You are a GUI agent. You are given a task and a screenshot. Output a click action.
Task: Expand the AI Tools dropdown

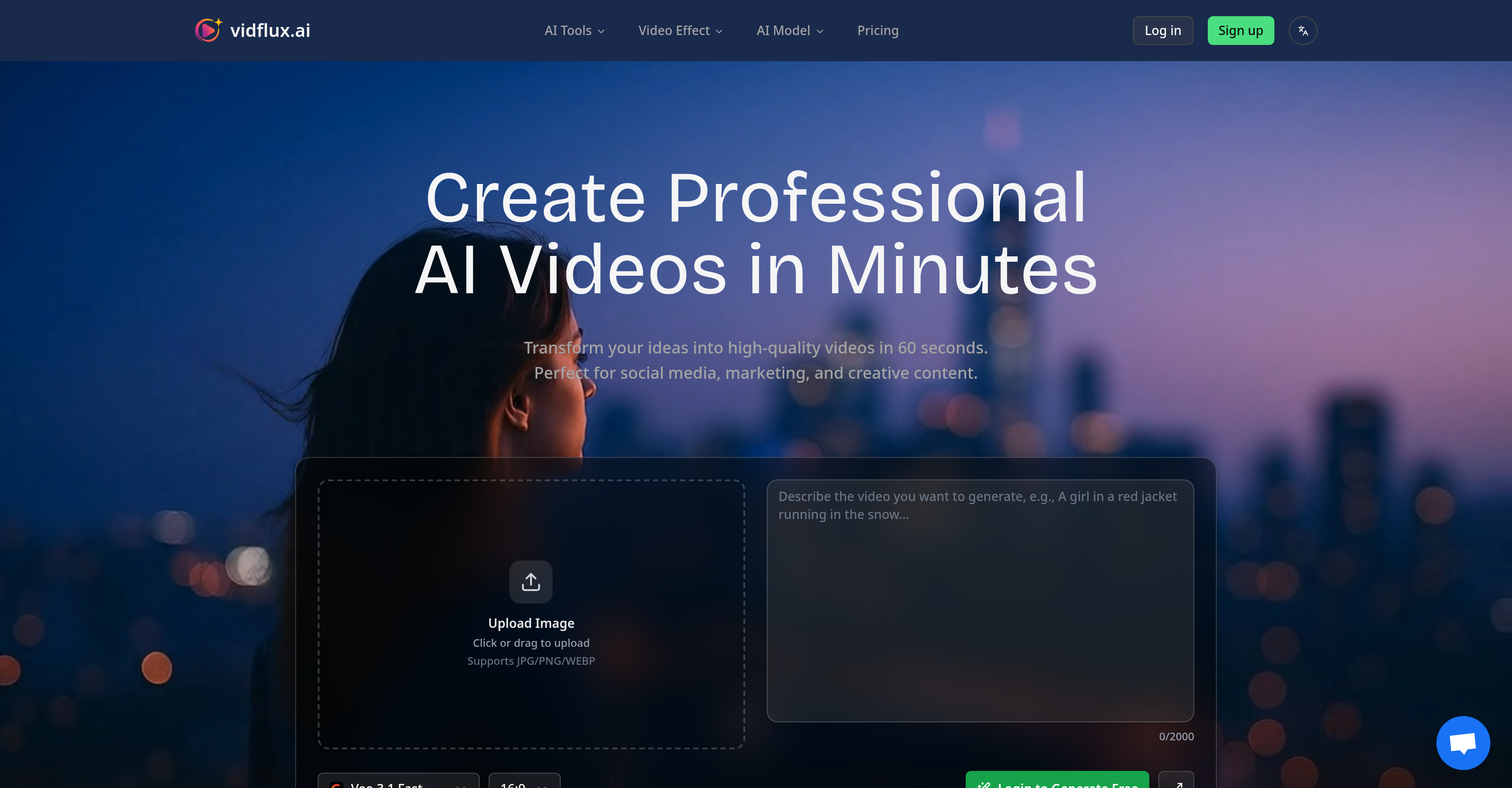click(x=574, y=30)
